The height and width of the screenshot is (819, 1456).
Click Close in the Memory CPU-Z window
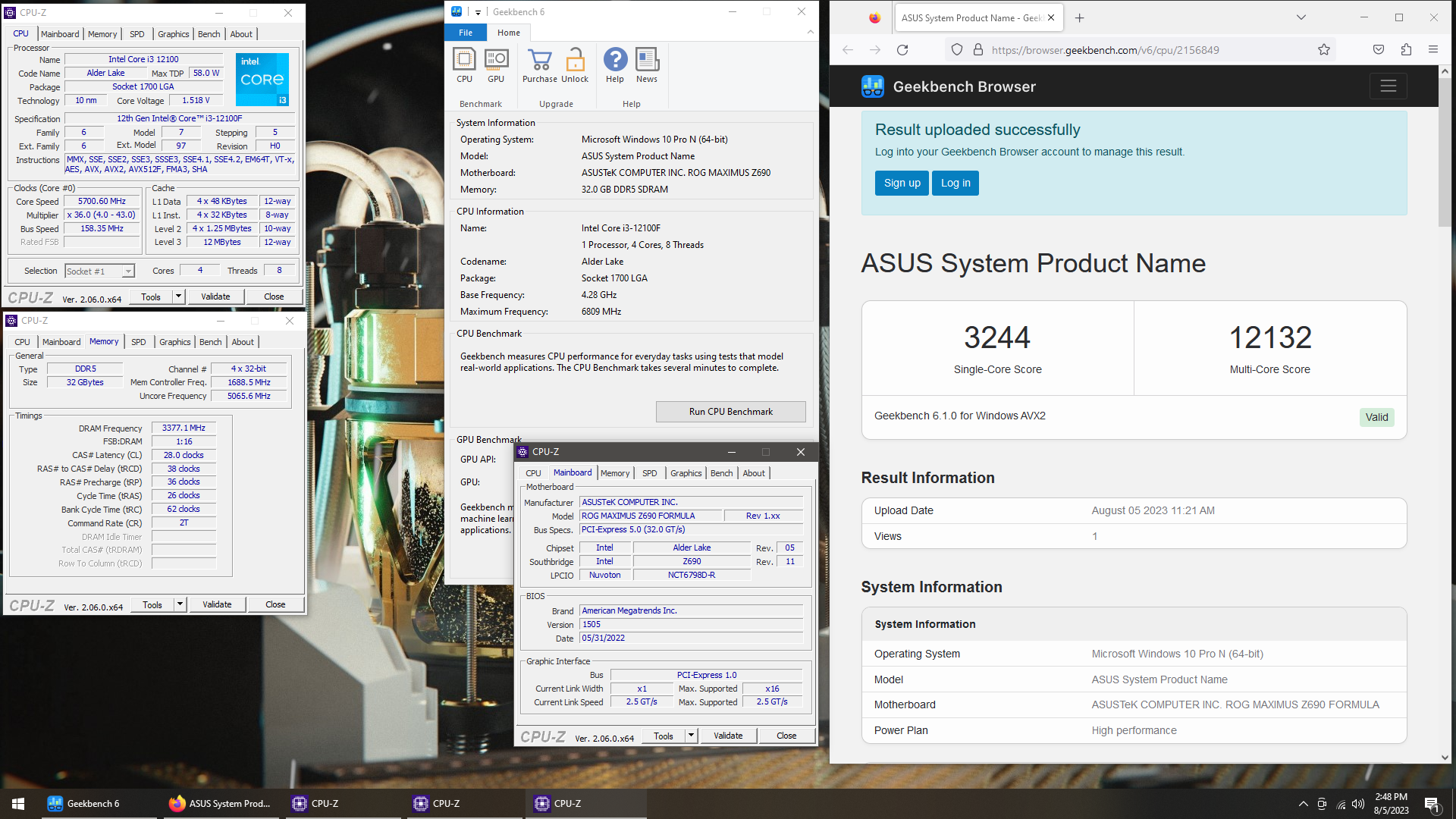pyautogui.click(x=275, y=604)
